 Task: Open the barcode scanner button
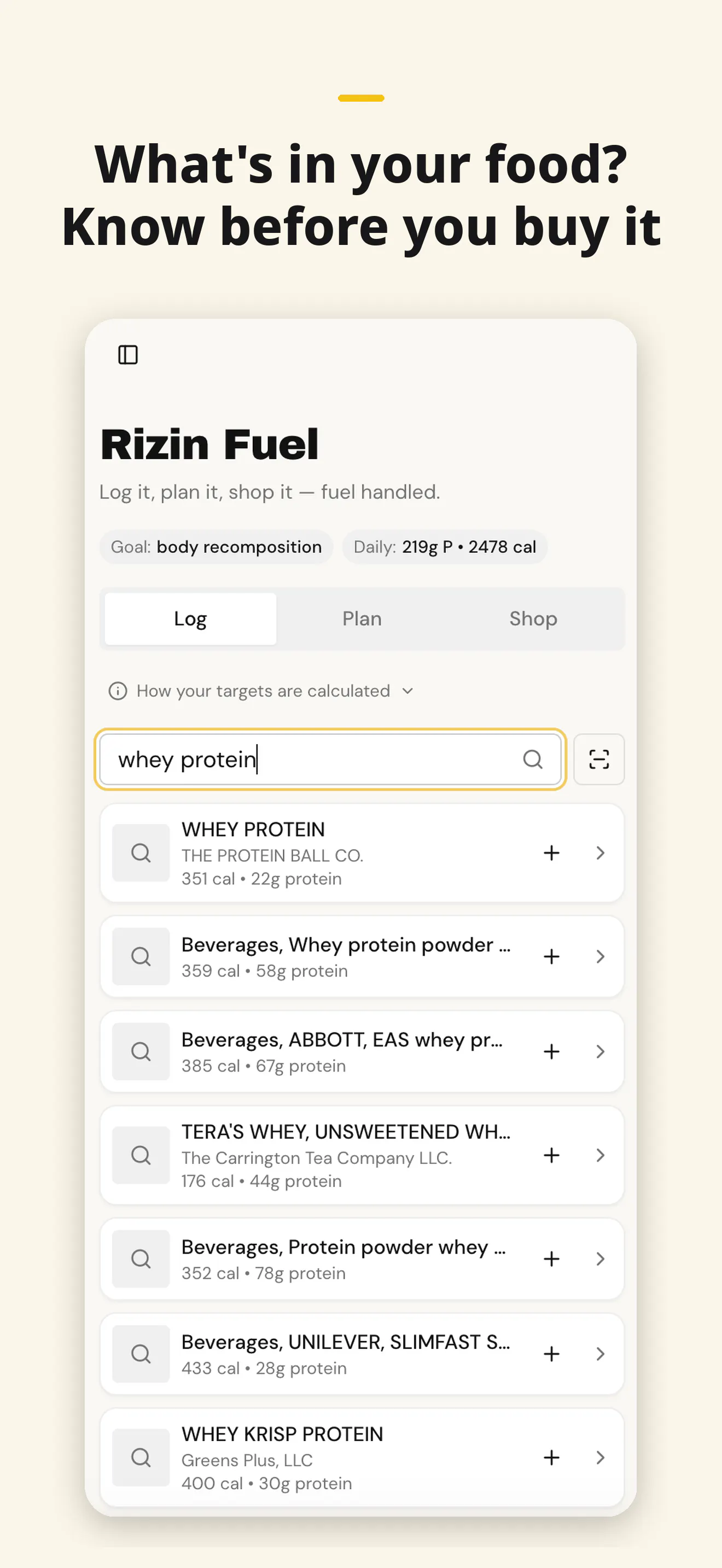(598, 759)
